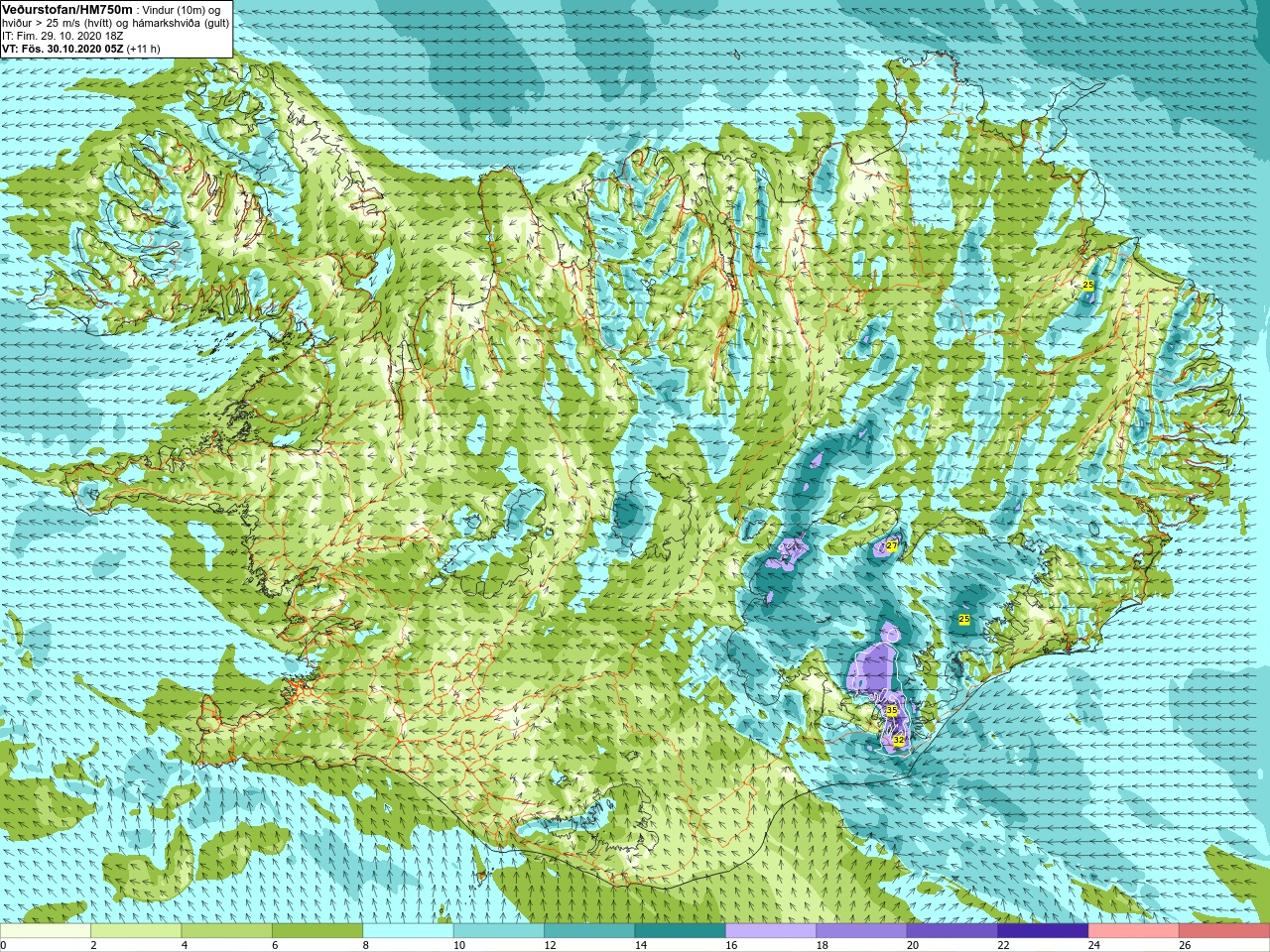
Task: Pick the 14–16 m/s dark teal swatch
Action: (x=681, y=931)
